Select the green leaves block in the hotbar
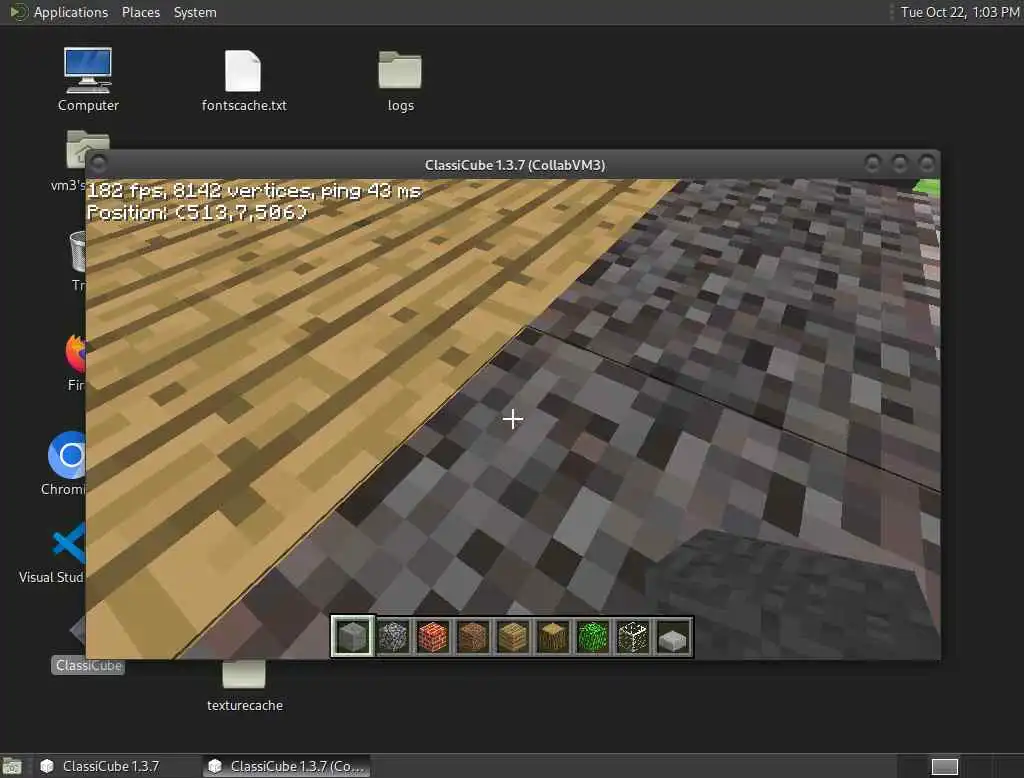 592,636
